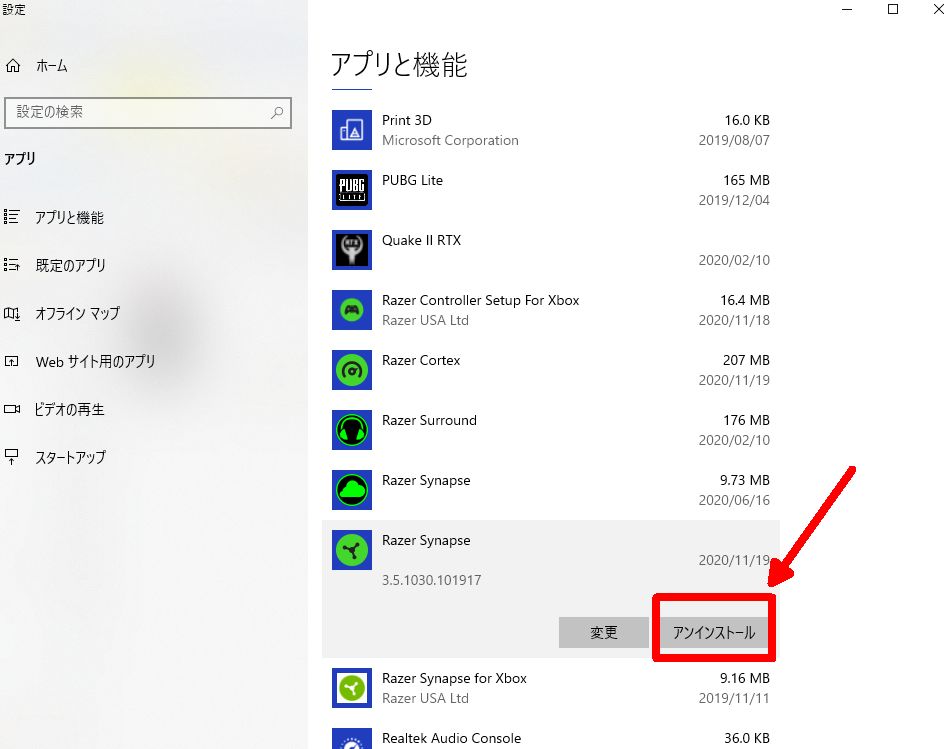Click the 16.4 MB size value

744,300
